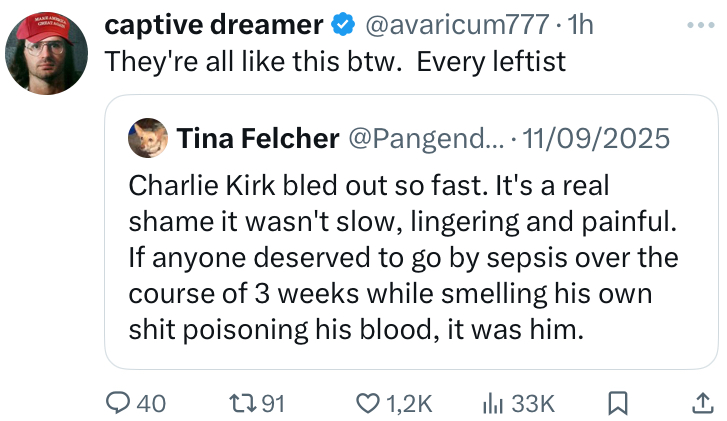Click Tina Felcher's small avatar
The image size is (727, 421).
(149, 139)
